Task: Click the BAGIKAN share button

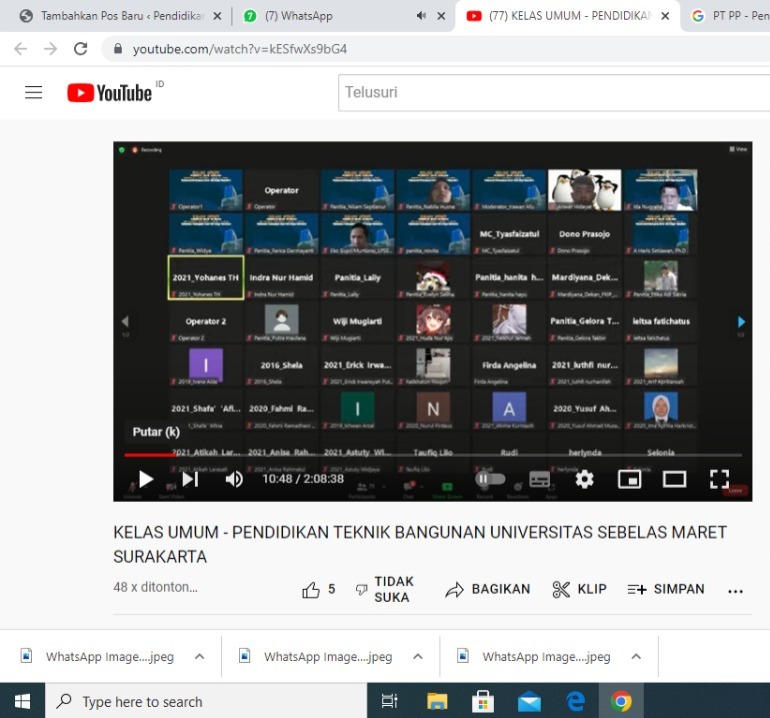Action: pos(488,590)
